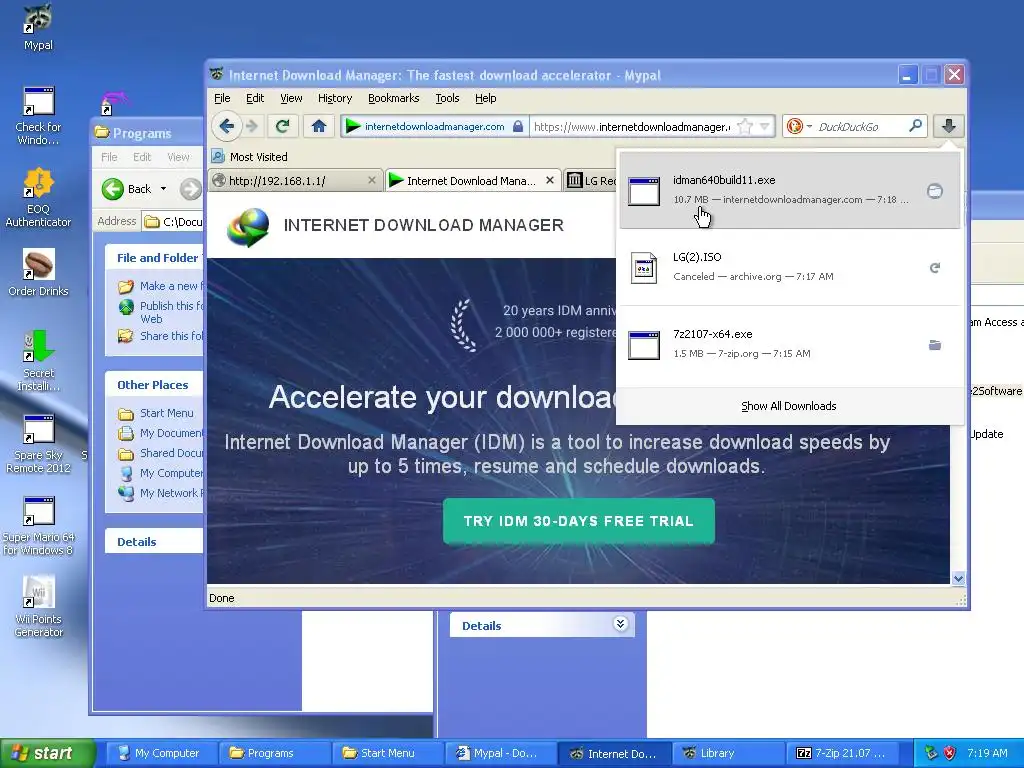Open My Computer under Other Places
This screenshot has width=1024, height=768.
[161, 473]
